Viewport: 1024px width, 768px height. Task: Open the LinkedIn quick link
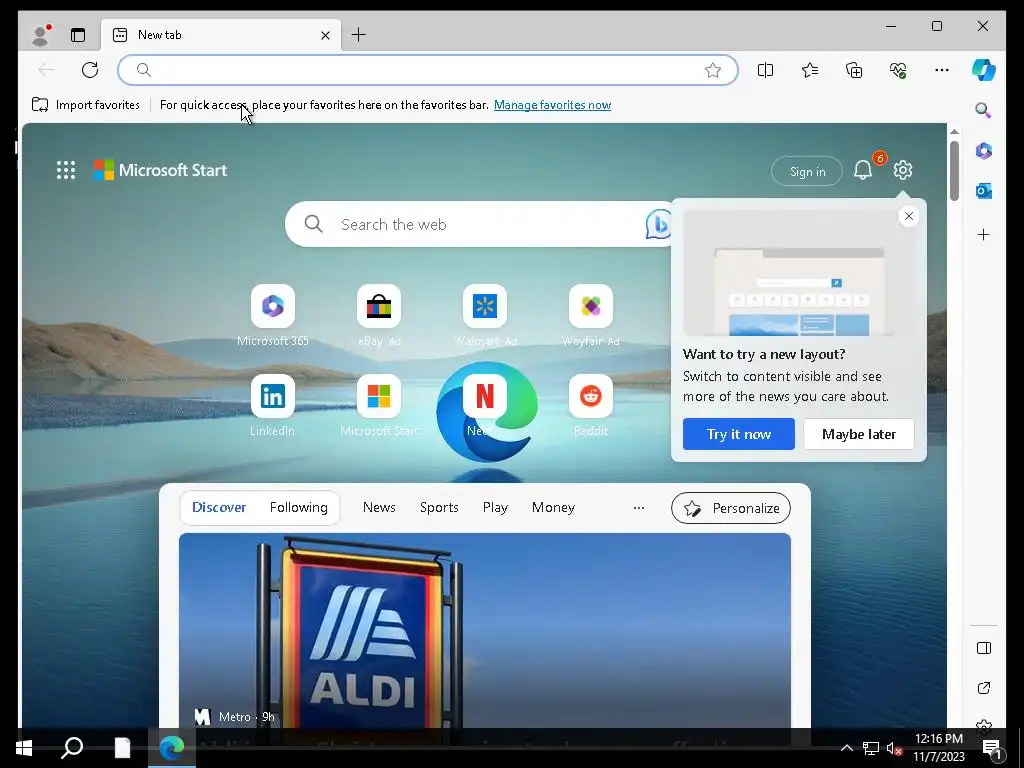[x=273, y=396]
